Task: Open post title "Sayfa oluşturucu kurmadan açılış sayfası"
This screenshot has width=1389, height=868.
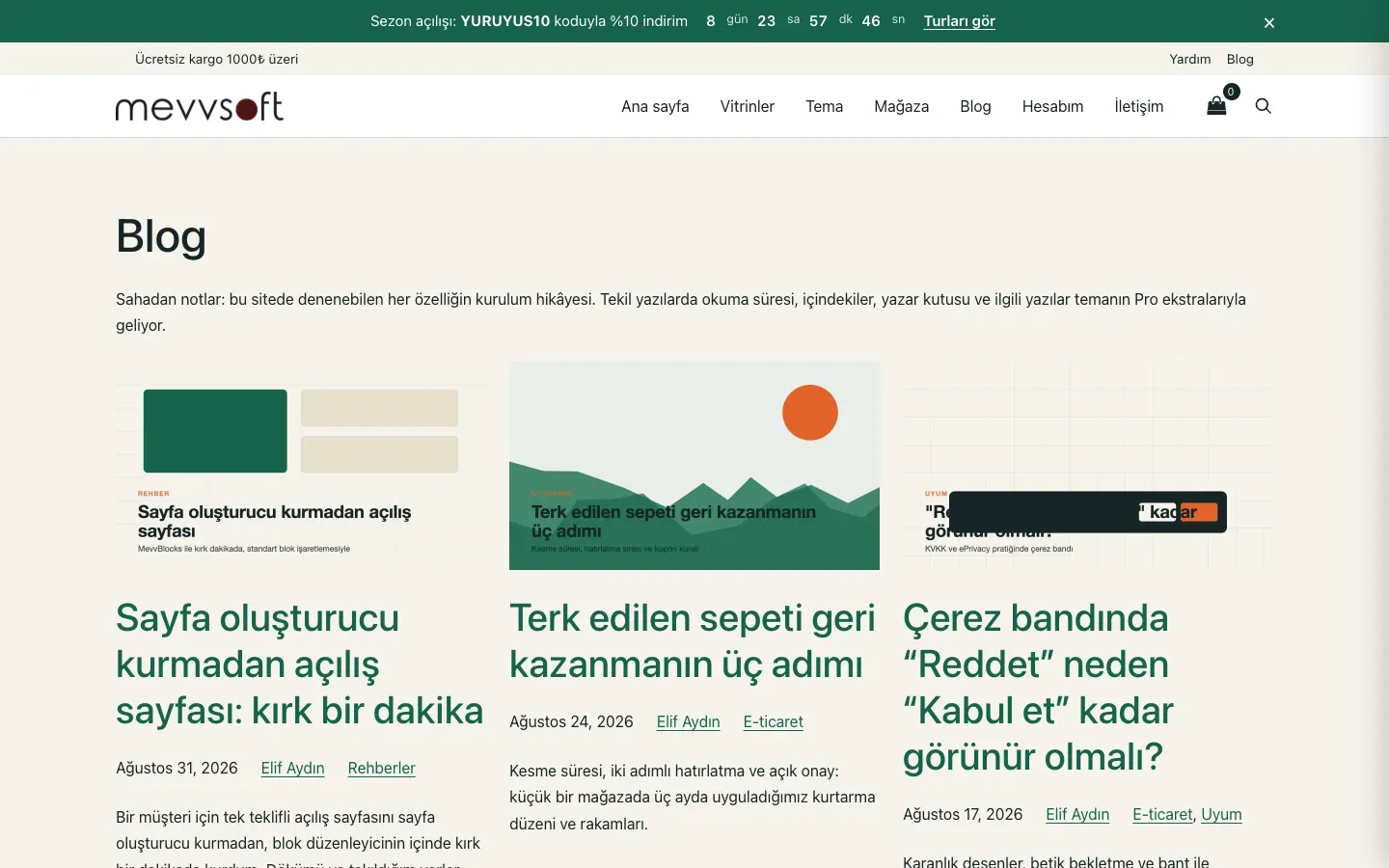Action: [x=299, y=665]
